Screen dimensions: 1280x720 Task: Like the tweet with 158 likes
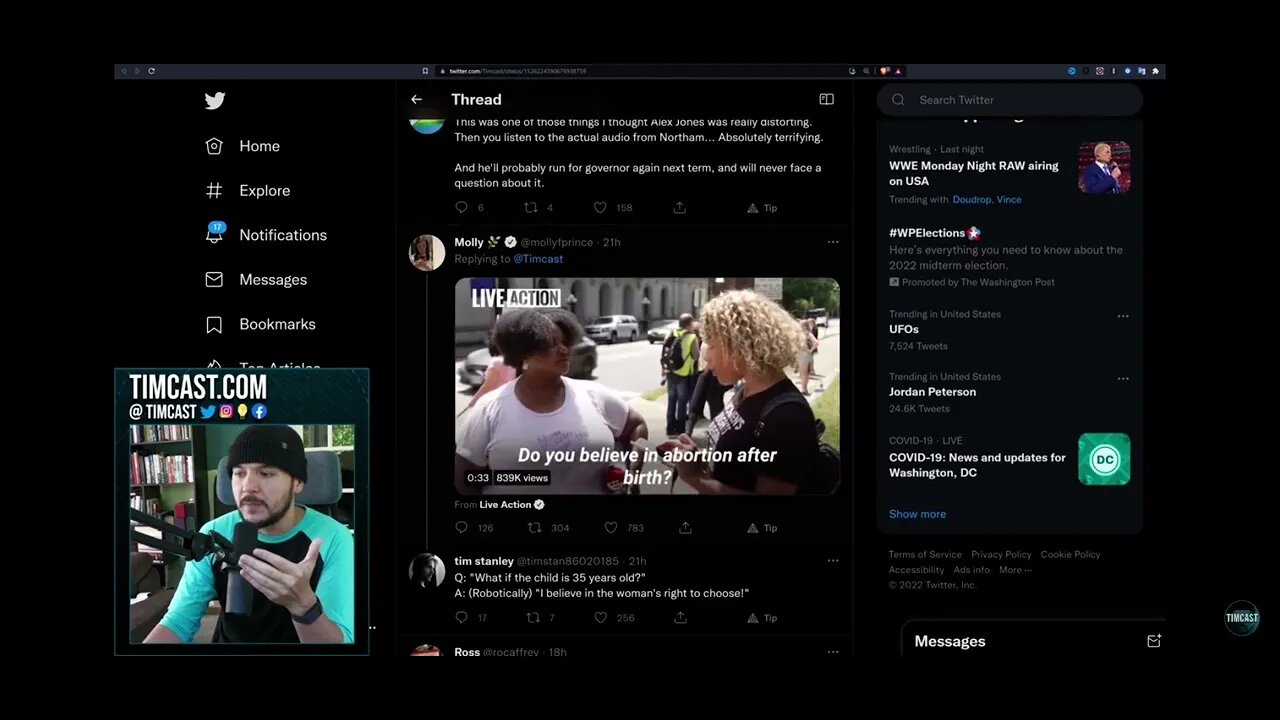[x=600, y=208]
